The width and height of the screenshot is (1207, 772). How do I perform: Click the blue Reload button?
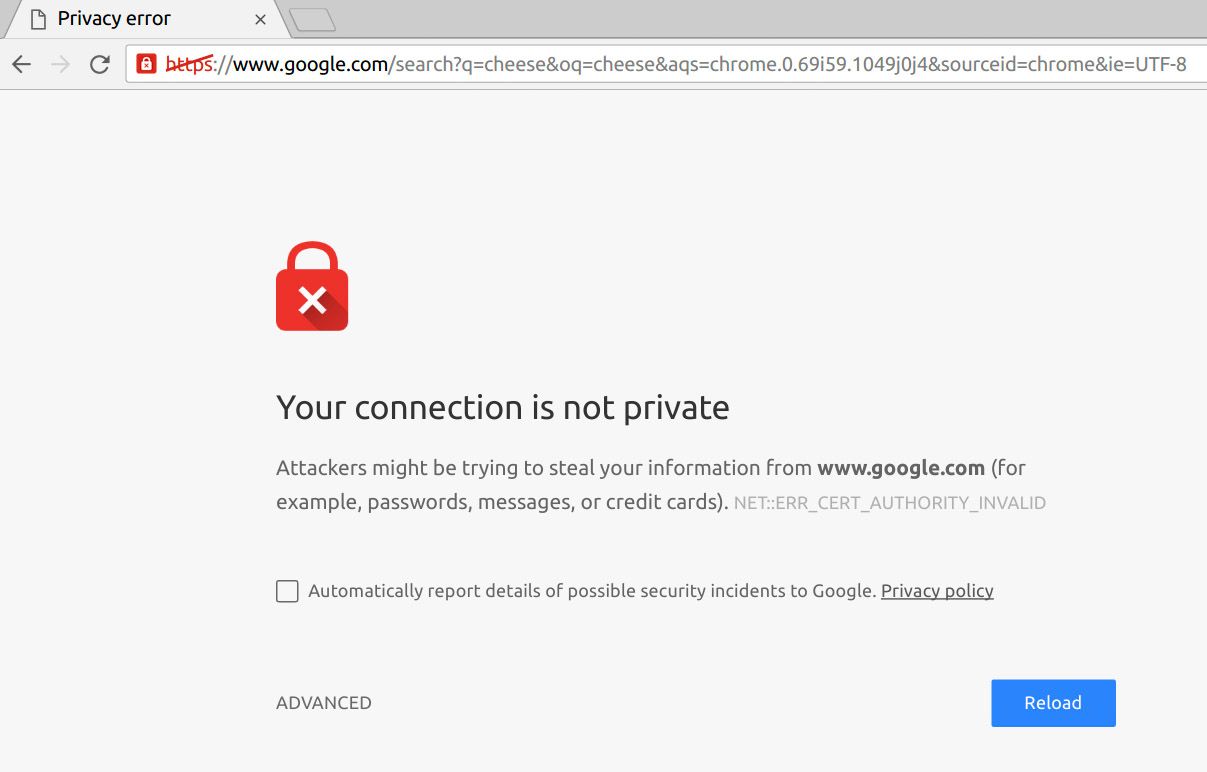tap(1053, 703)
